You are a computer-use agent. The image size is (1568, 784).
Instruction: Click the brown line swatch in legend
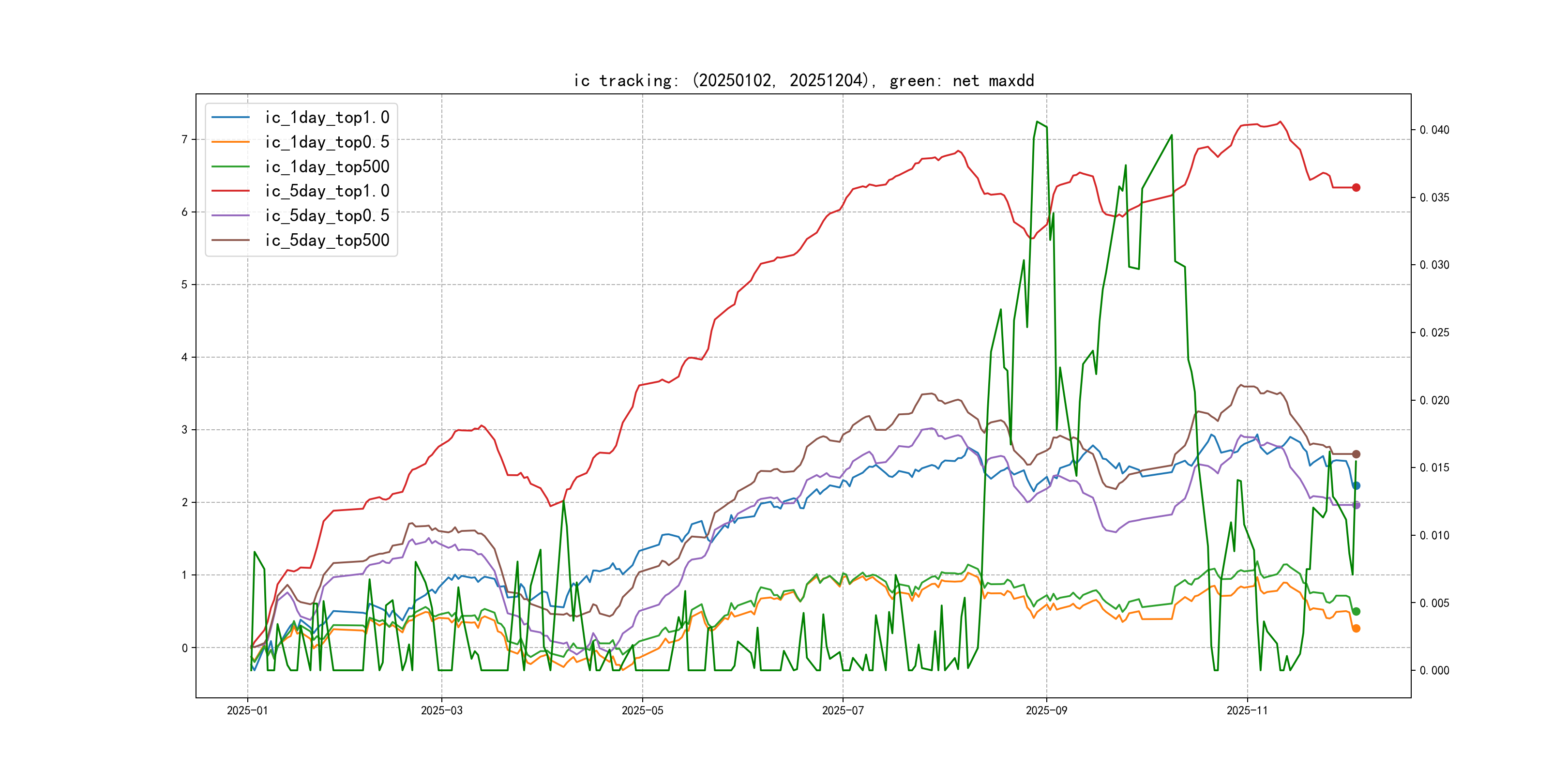point(230,240)
